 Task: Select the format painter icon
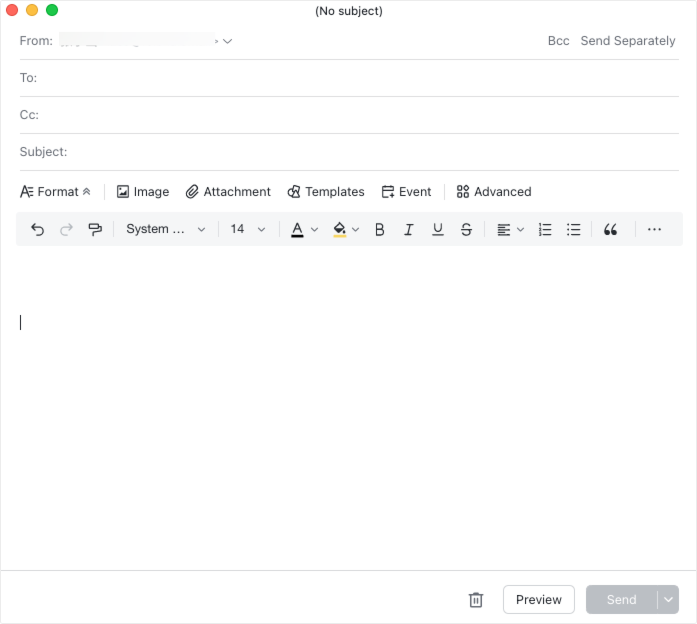[x=95, y=229]
